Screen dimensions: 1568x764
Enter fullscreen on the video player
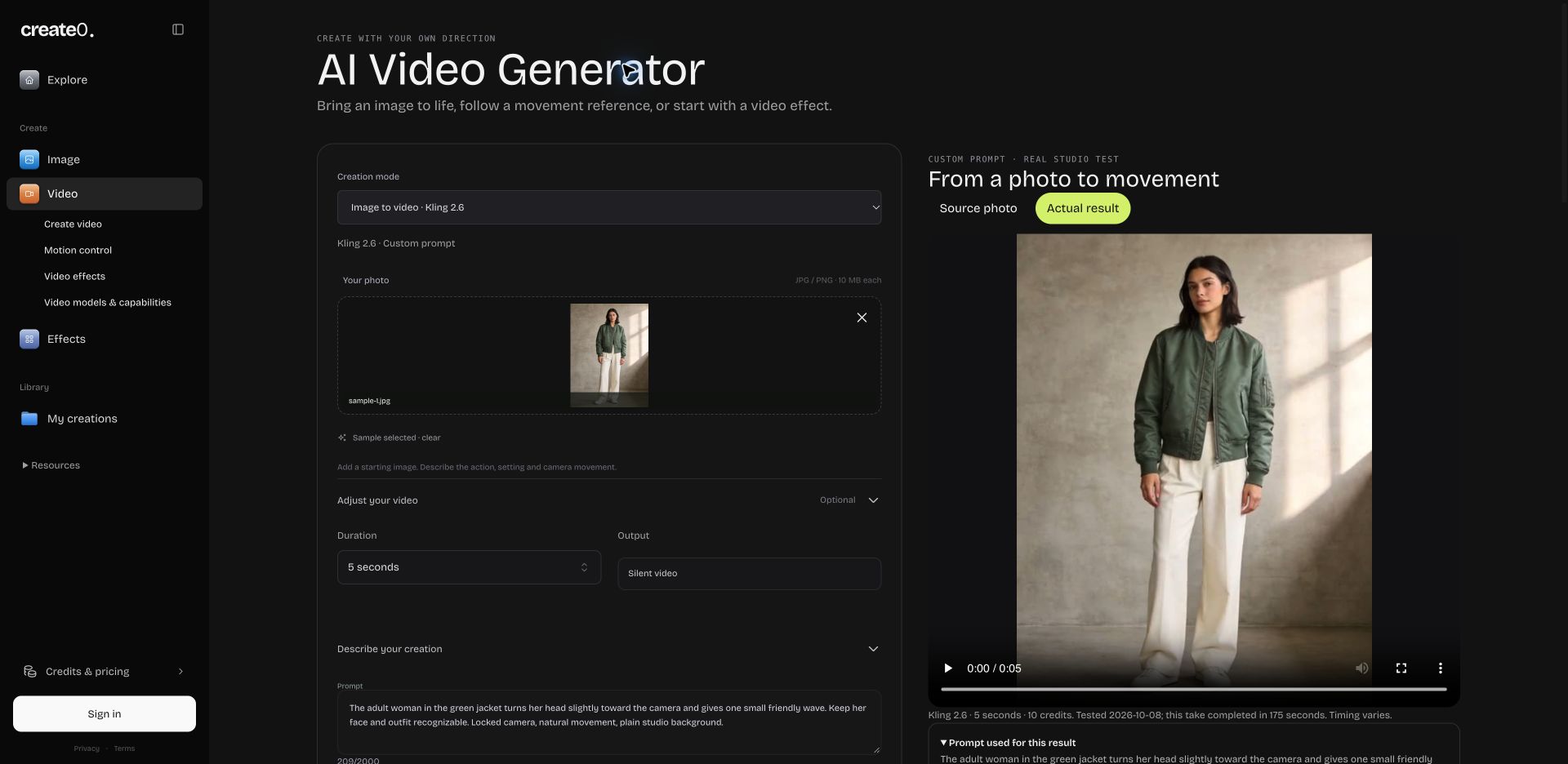pyautogui.click(x=1401, y=668)
